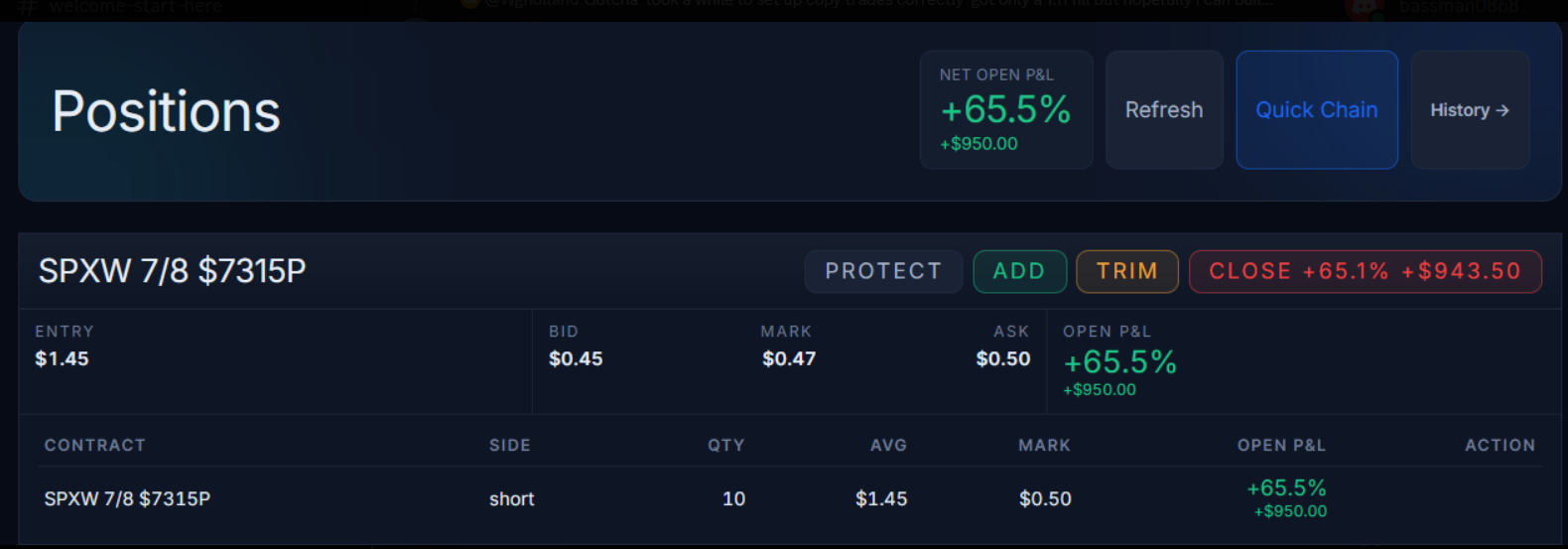
Task: Click the ACTION column header
Action: point(1500,446)
